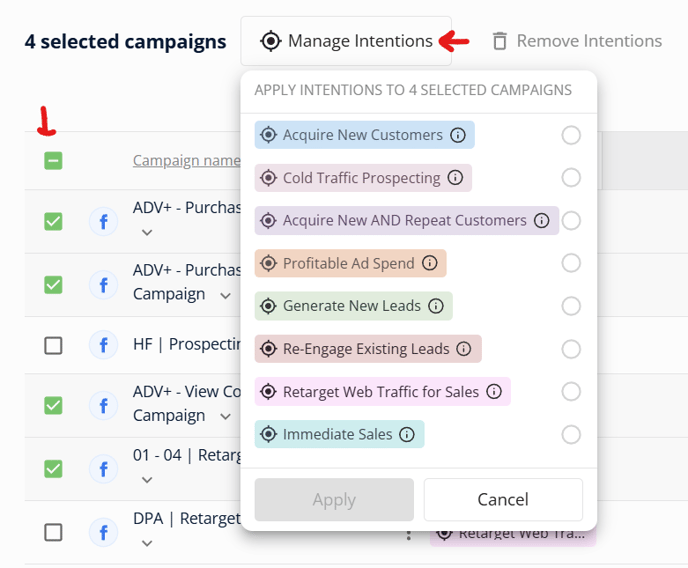
Task: Click info icon beside Immediate Sales
Action: pos(407,434)
